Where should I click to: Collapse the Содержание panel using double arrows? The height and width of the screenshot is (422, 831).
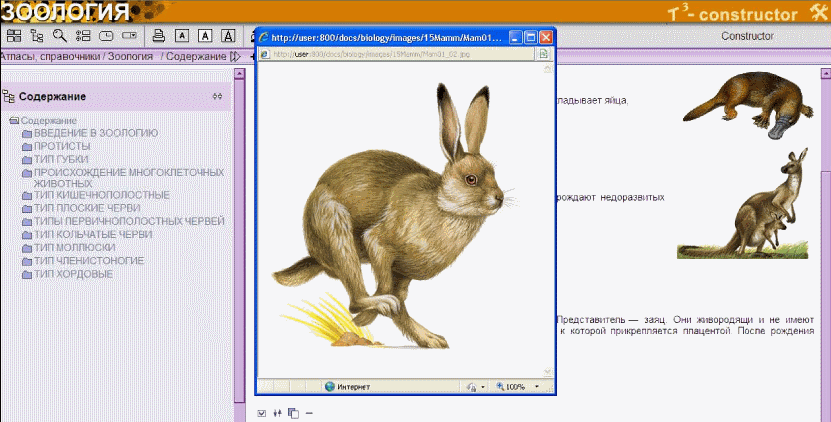coord(217,96)
